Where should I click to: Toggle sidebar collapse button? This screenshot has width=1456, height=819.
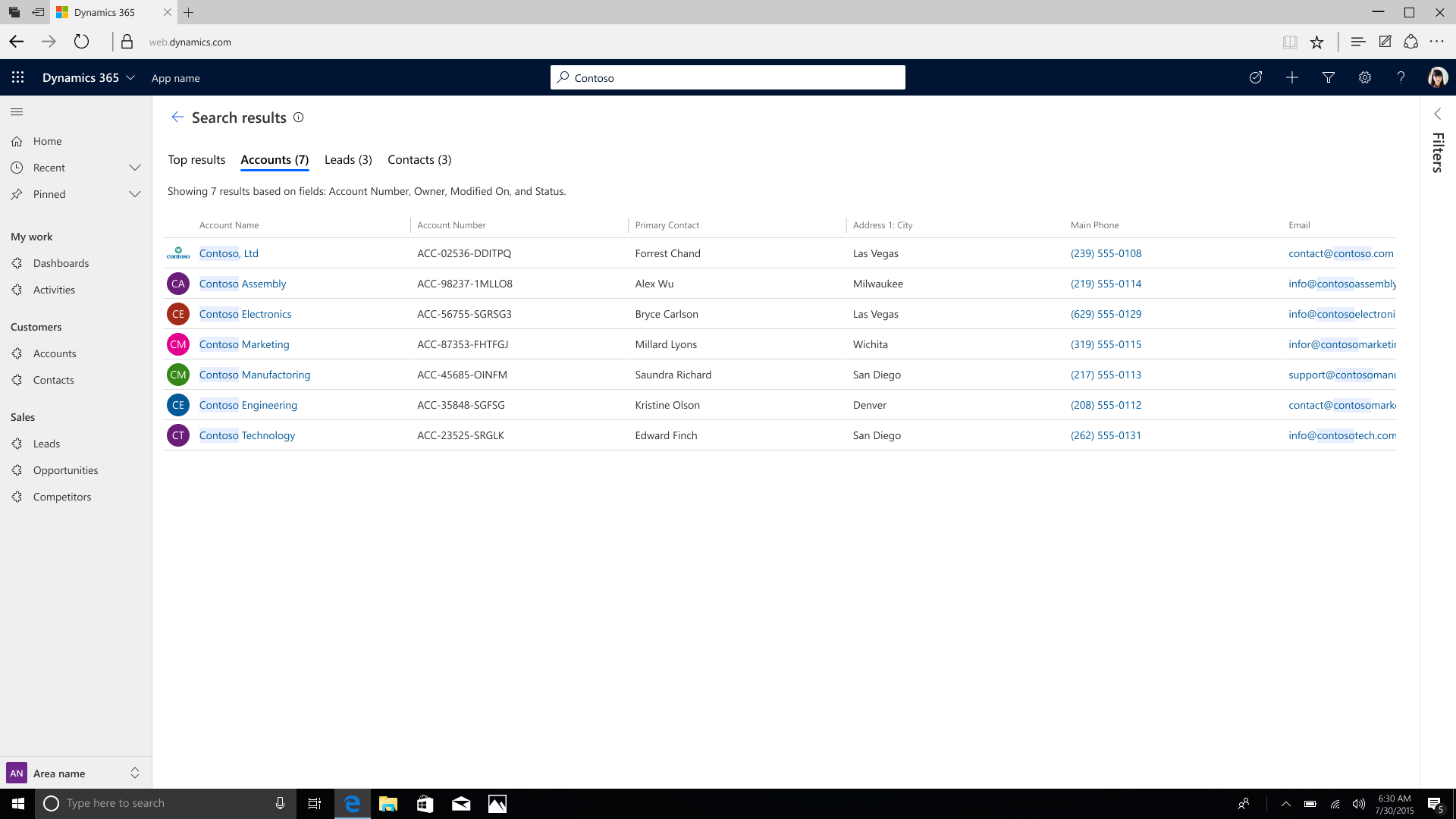click(x=17, y=111)
